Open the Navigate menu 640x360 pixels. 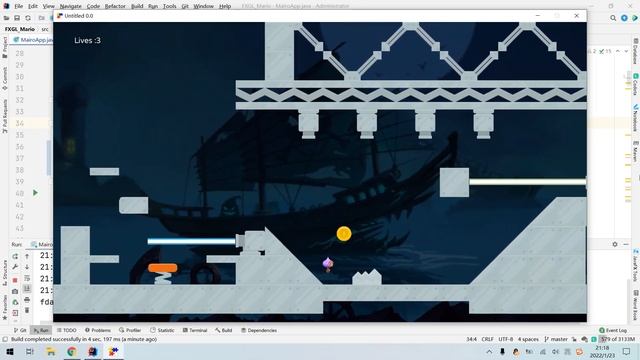[70, 6]
